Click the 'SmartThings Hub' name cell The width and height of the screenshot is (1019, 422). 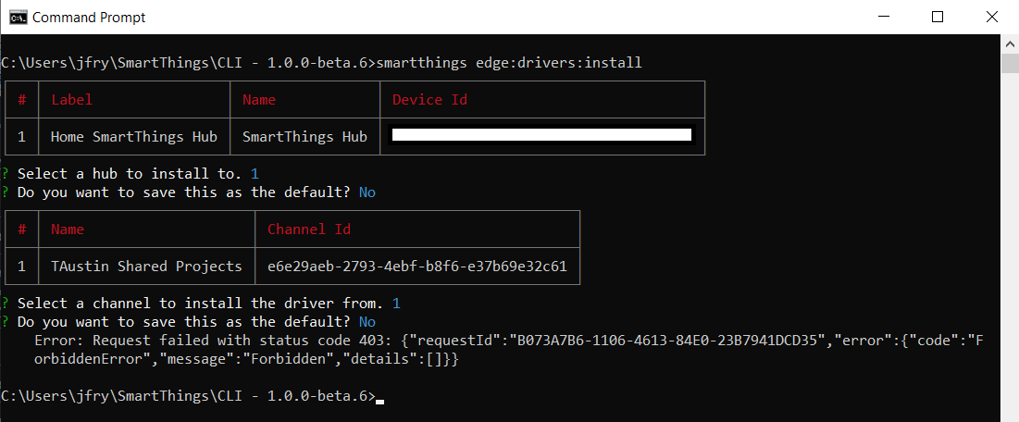(305, 137)
